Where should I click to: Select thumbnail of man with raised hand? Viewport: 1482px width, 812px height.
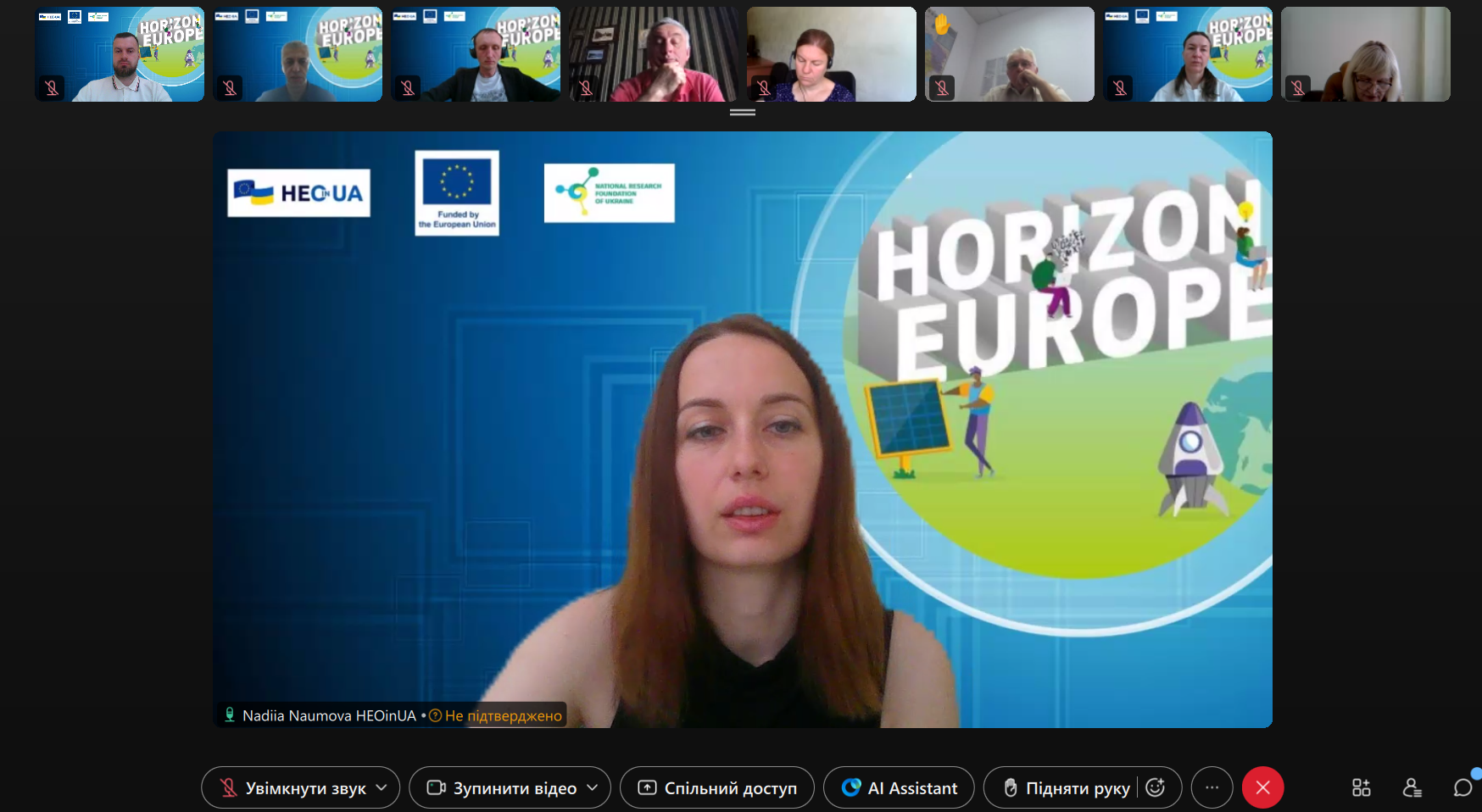pyautogui.click(x=1010, y=54)
